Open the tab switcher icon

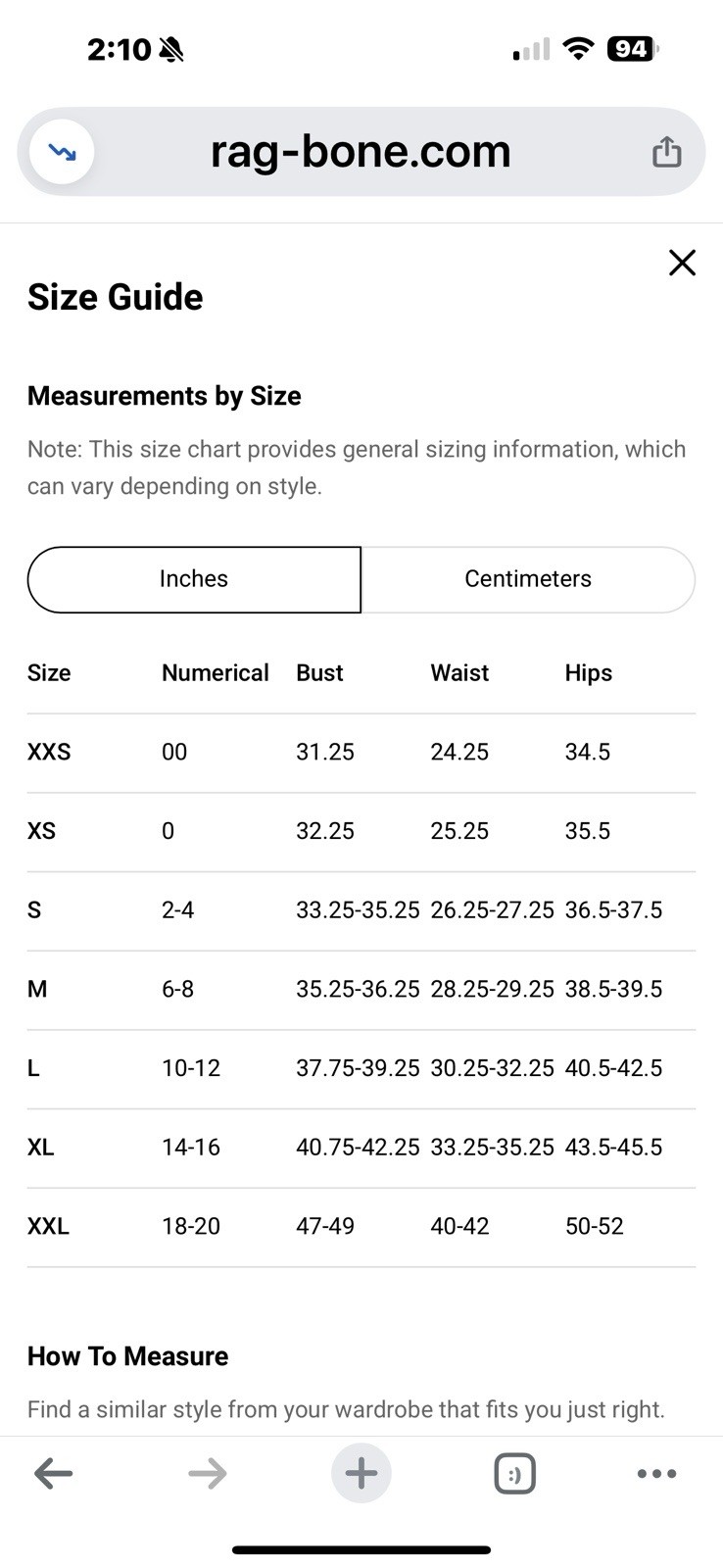click(514, 1473)
